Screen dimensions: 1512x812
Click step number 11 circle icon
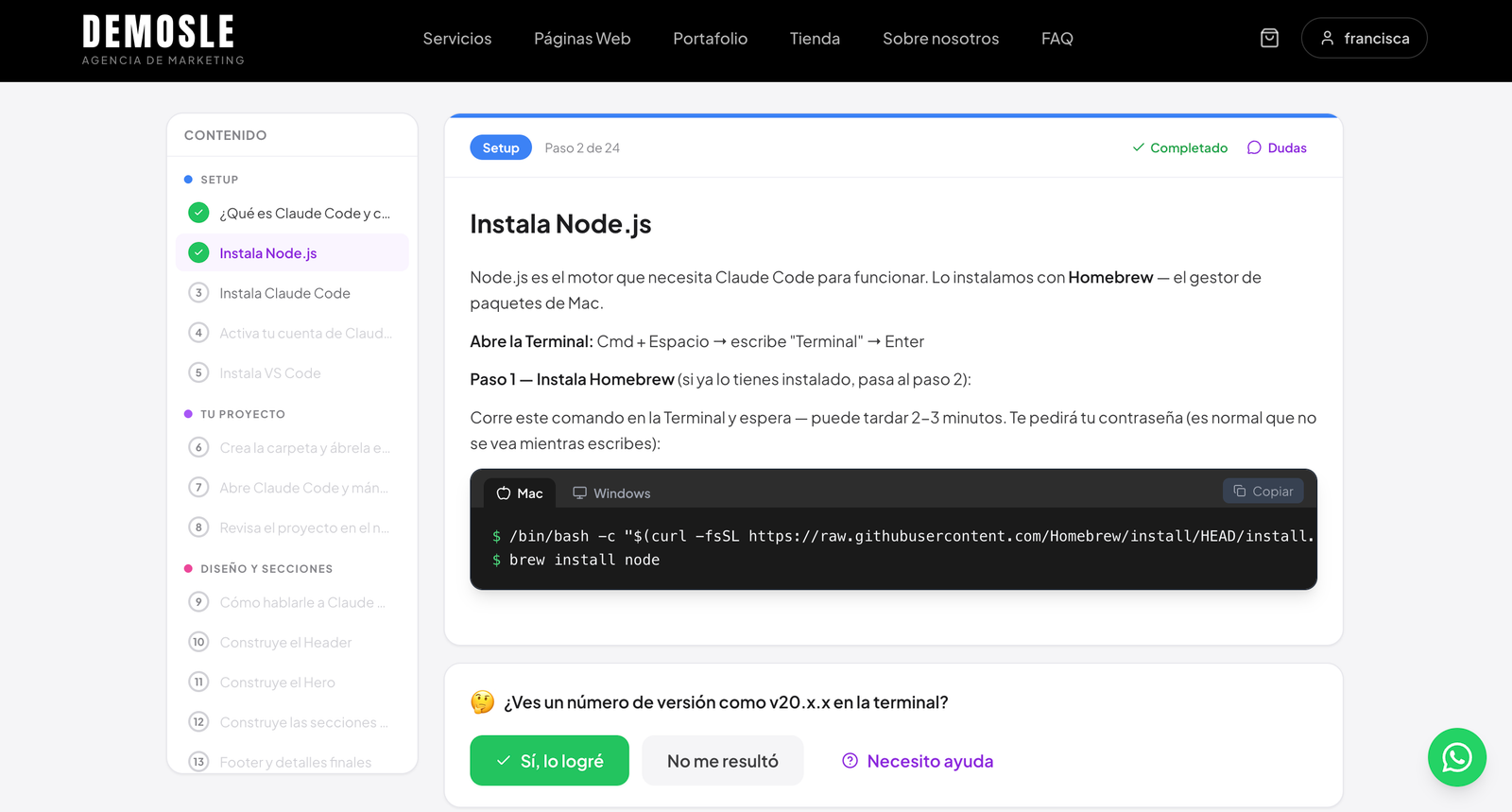(x=198, y=682)
